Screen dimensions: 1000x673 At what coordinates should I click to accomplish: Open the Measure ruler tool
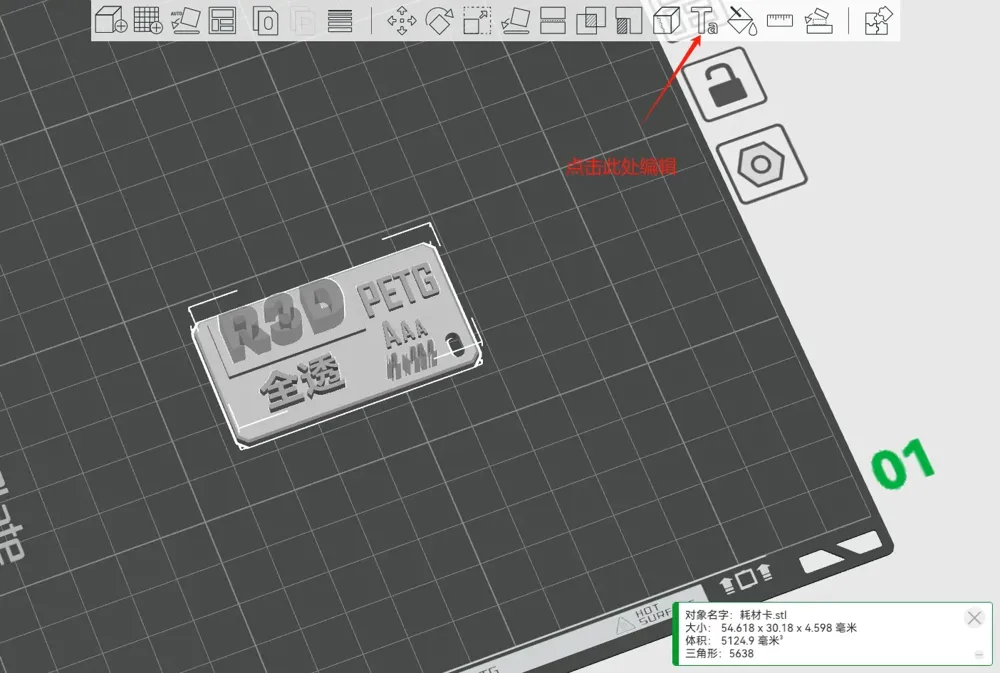point(779,20)
